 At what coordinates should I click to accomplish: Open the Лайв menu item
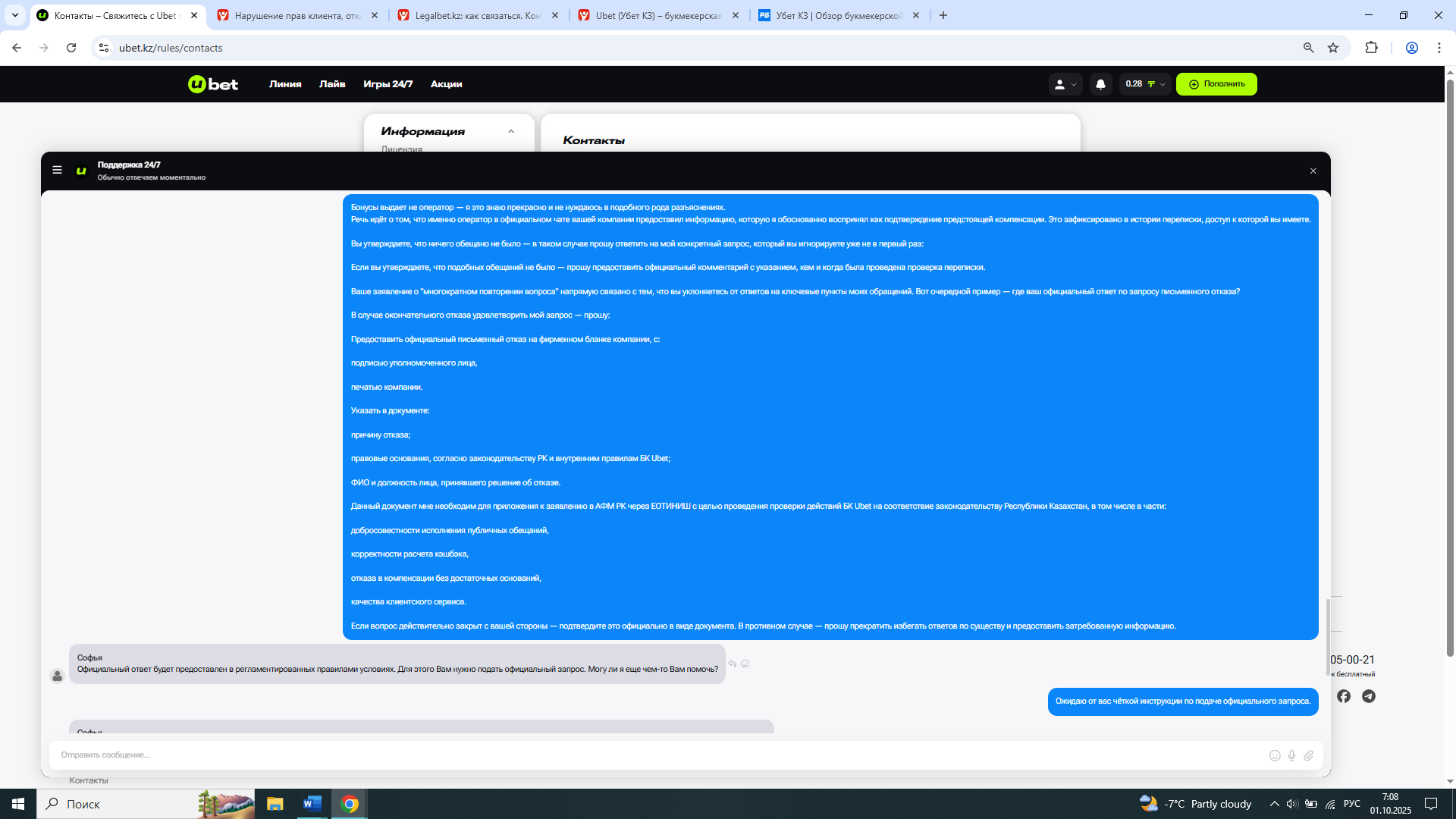[332, 84]
